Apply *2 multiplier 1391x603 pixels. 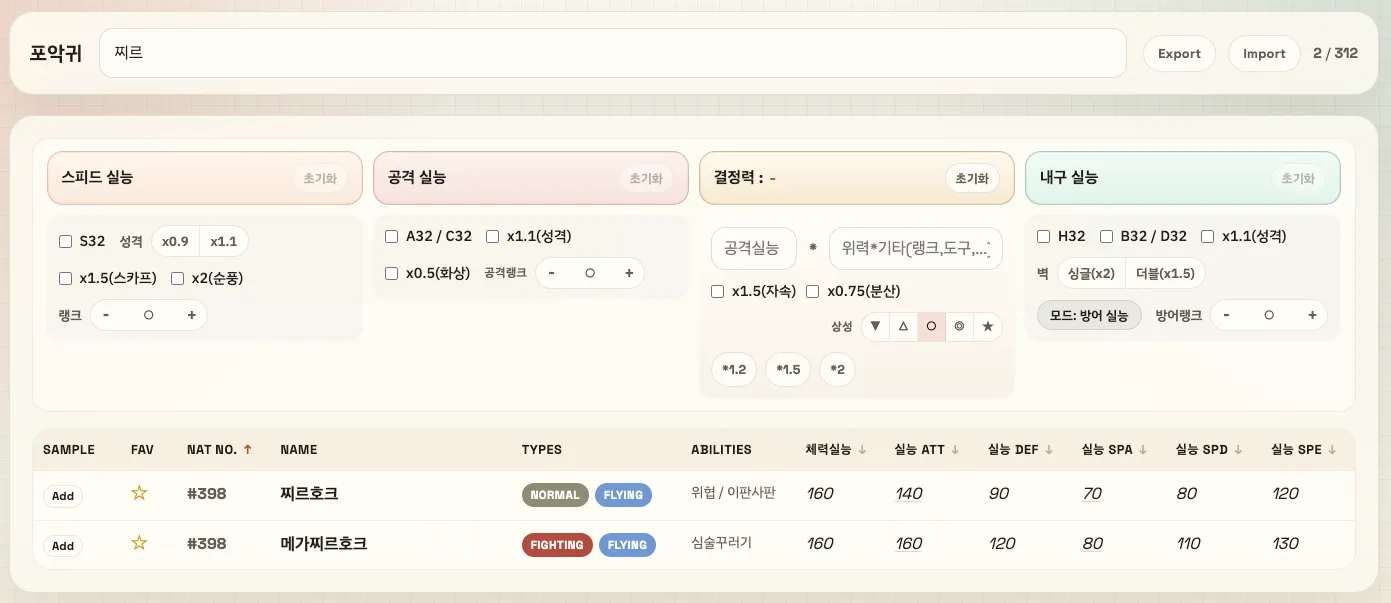pos(837,369)
